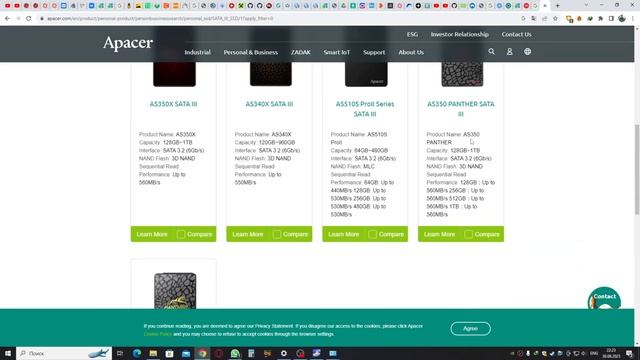The image size is (640, 360).
Task: Click the browser forward arrow
Action: (x=18, y=18)
